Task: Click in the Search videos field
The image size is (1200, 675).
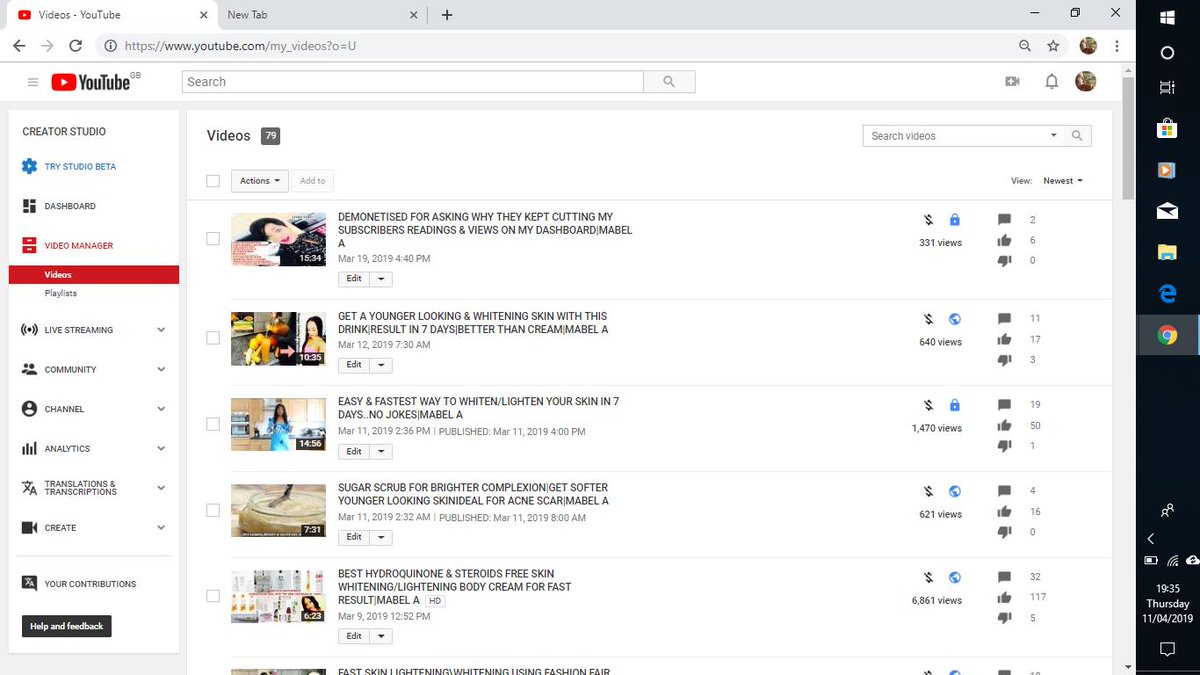Action: point(955,136)
